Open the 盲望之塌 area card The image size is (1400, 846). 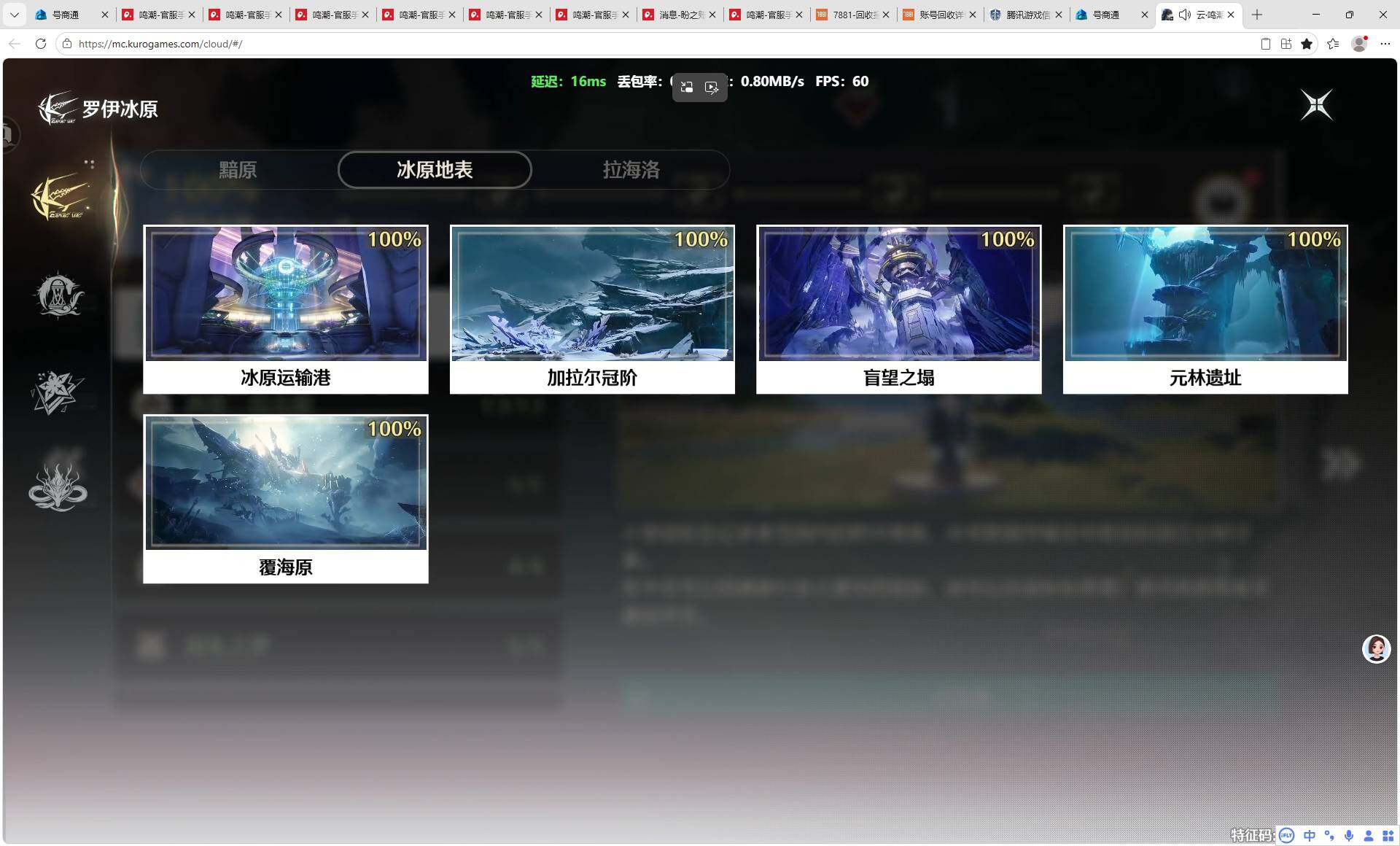click(898, 309)
